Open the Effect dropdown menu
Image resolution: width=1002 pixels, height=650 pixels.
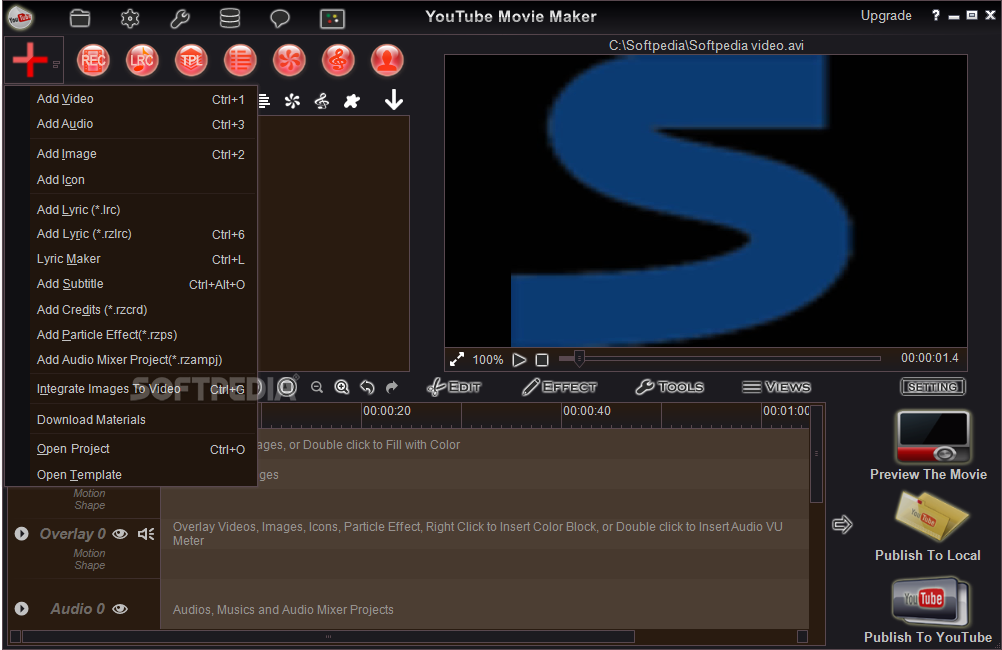click(x=559, y=387)
